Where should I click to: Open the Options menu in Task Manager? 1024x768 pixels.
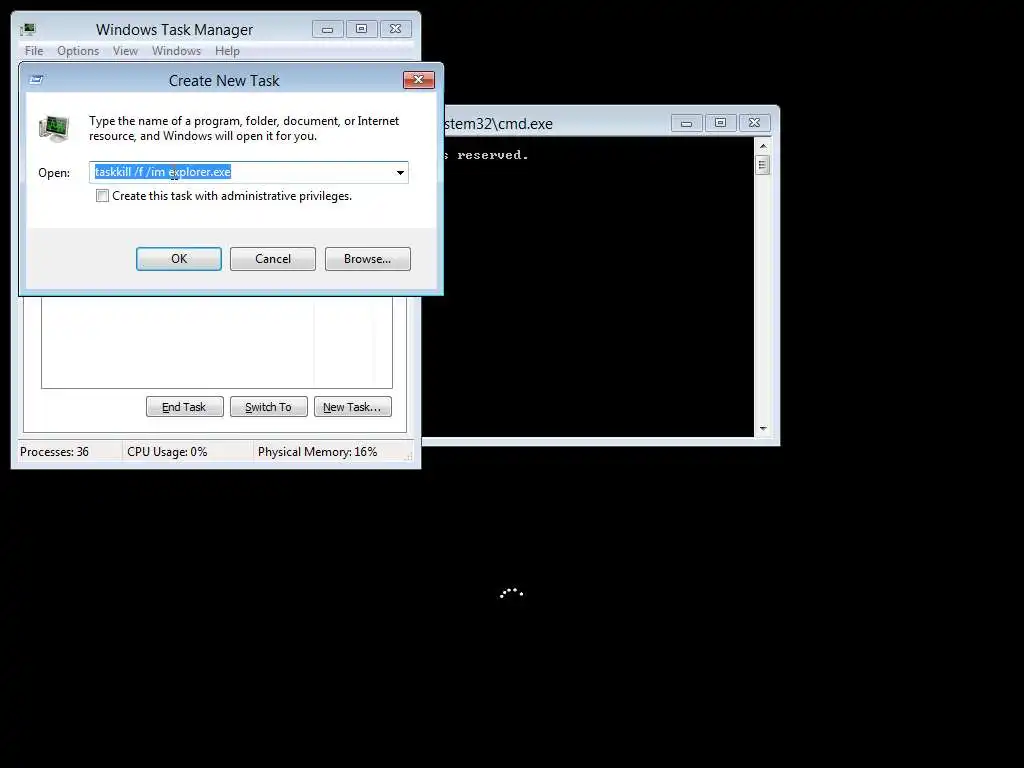[78, 51]
